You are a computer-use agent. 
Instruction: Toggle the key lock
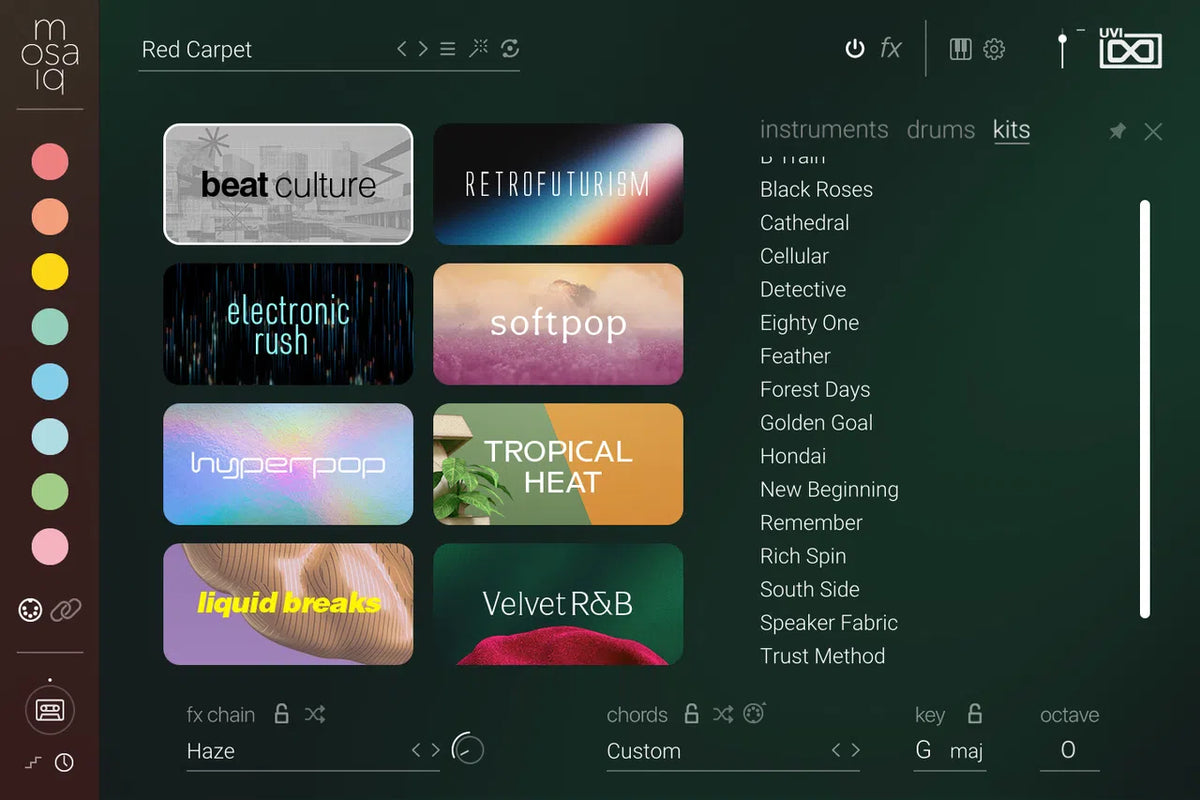tap(974, 714)
